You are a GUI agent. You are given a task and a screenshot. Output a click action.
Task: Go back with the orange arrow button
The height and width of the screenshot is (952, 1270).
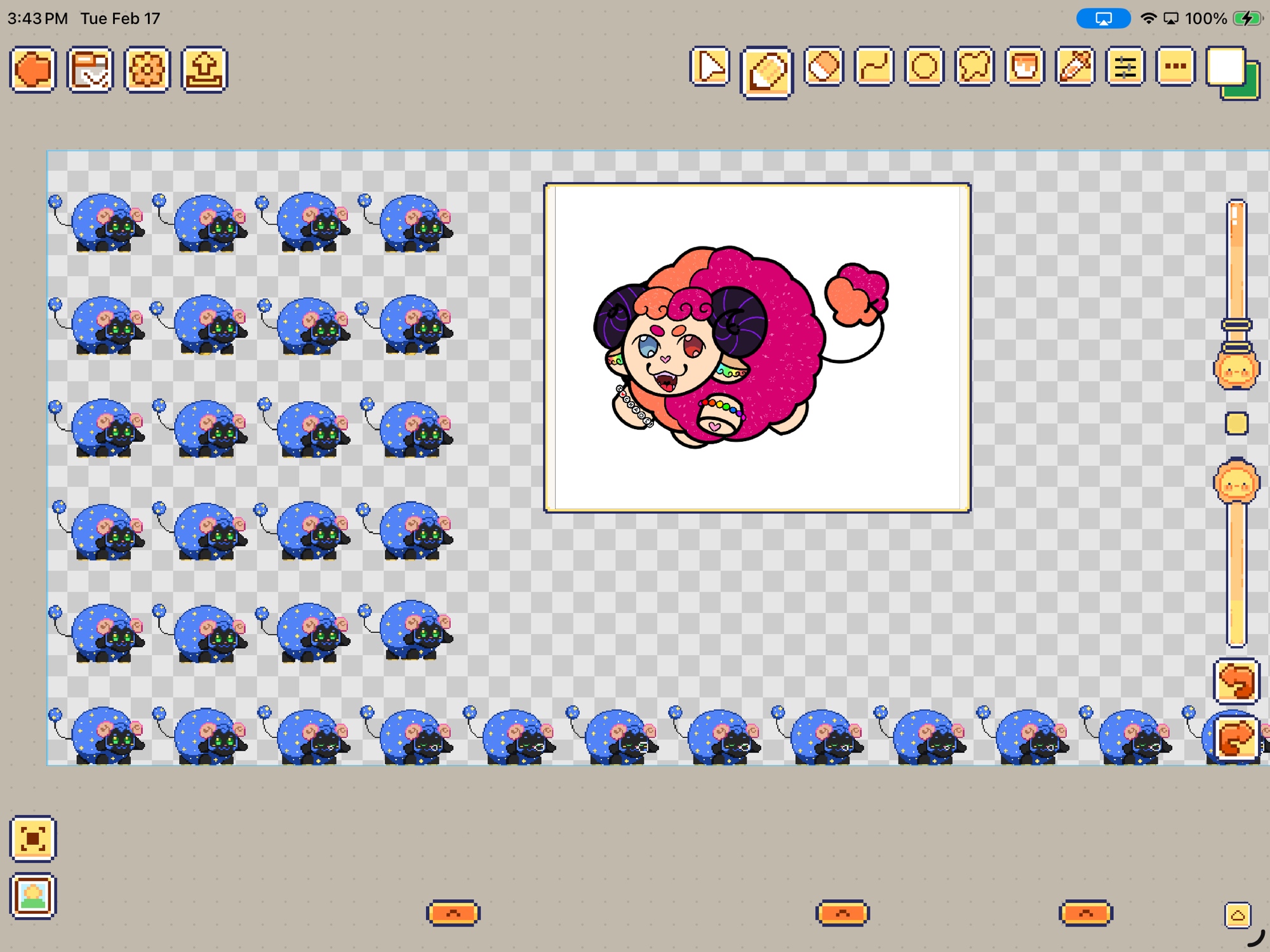coord(33,69)
